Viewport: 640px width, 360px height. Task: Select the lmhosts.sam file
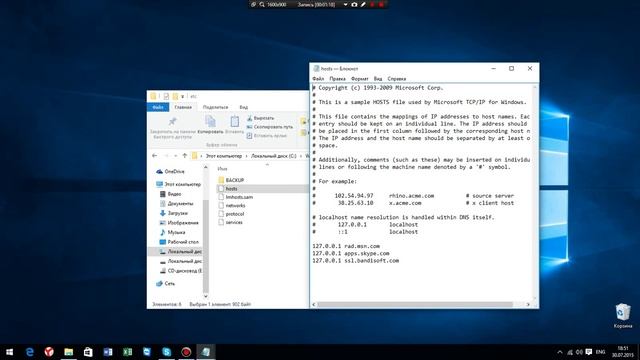point(239,197)
